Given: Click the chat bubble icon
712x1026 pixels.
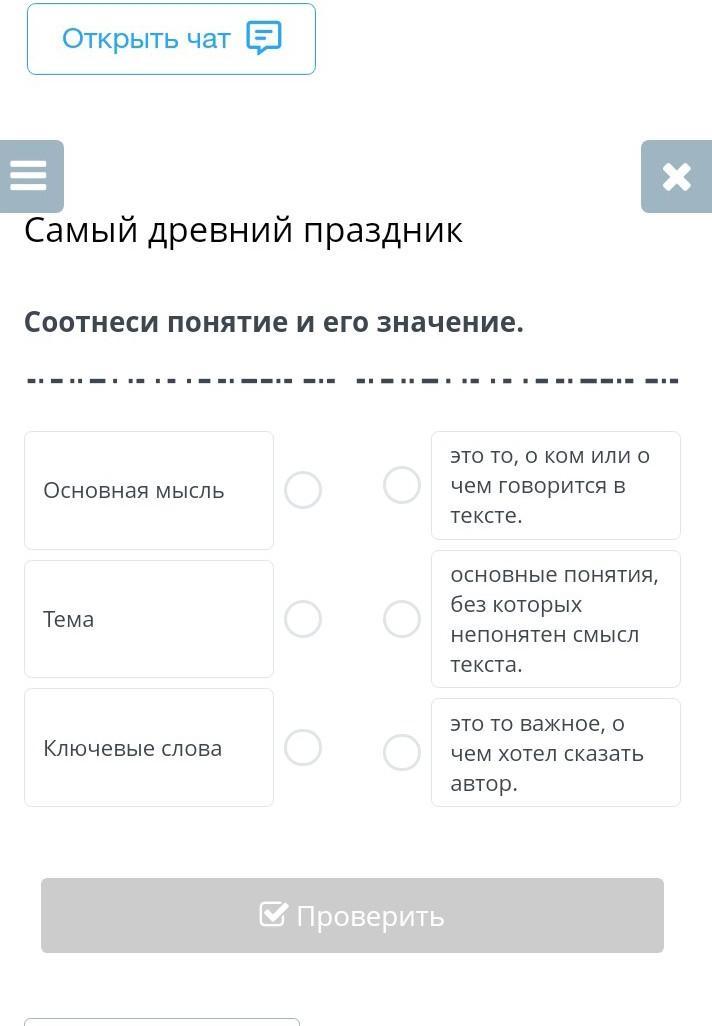Looking at the screenshot, I should coord(264,38).
